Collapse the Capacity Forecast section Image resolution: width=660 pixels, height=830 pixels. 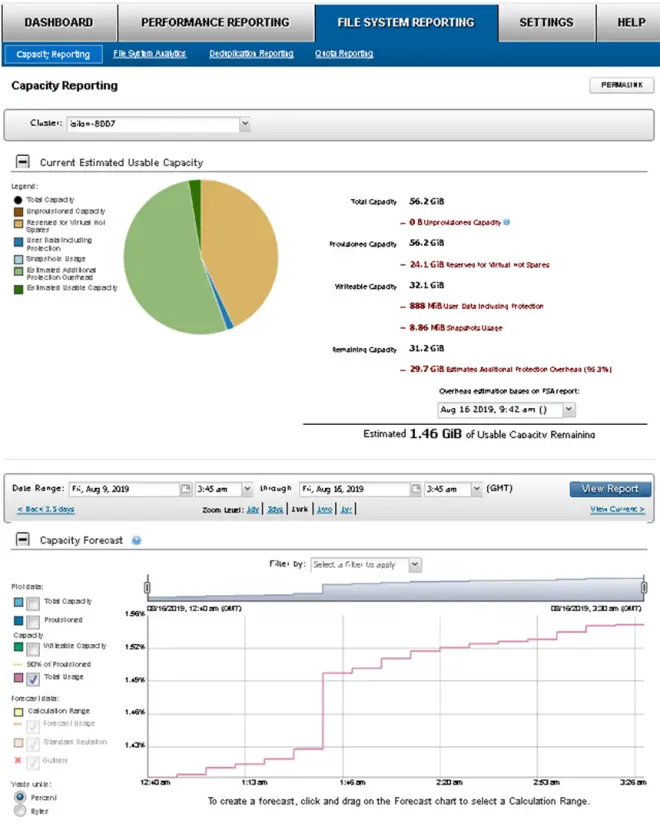23,539
